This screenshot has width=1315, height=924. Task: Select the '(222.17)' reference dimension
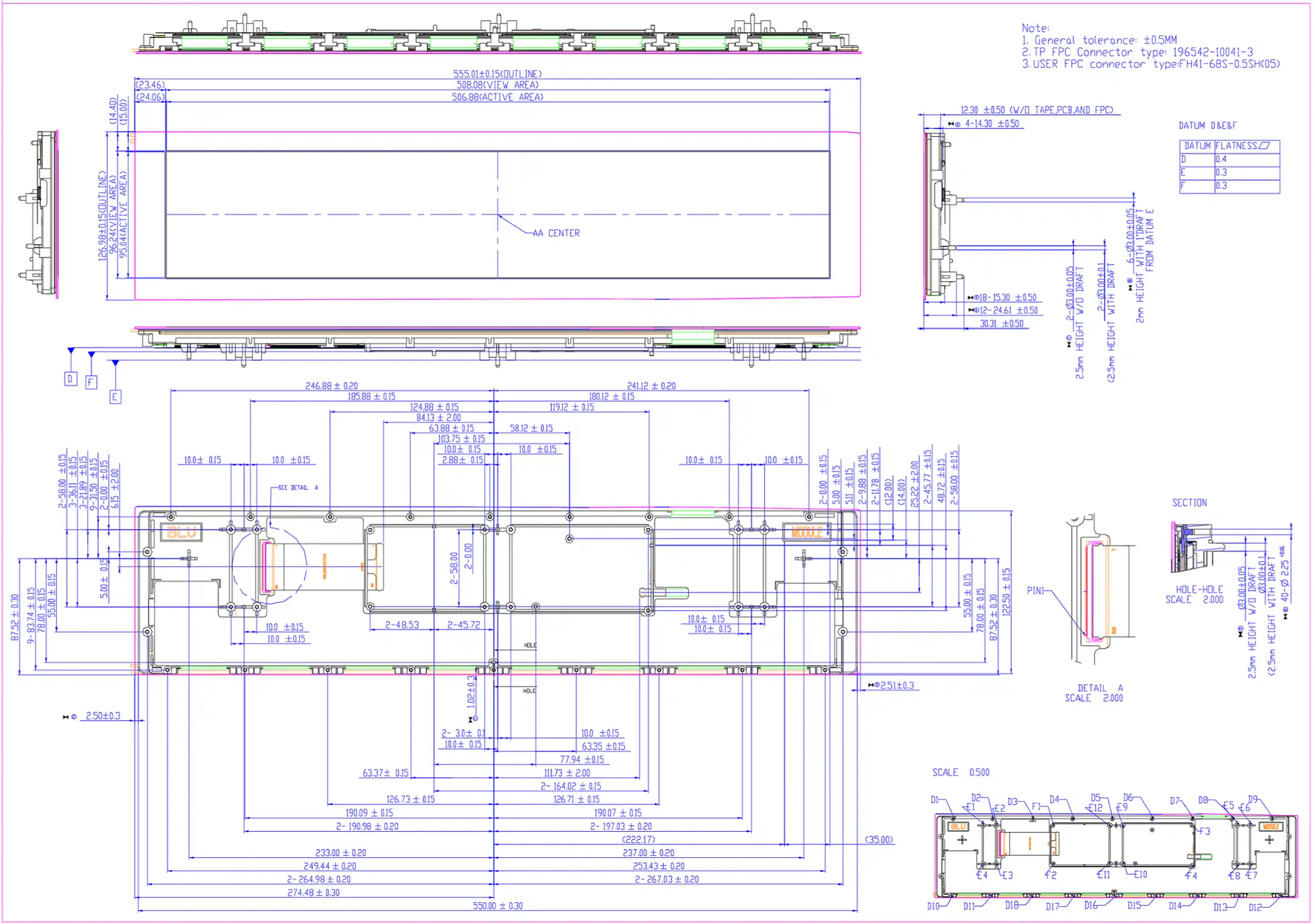point(639,840)
